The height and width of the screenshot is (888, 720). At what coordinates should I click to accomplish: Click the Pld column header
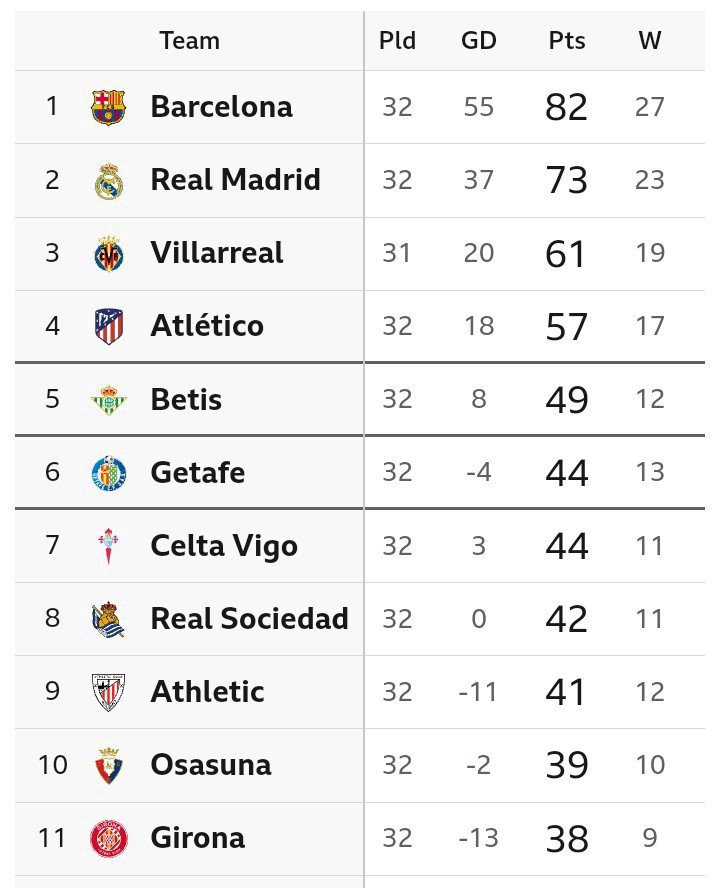click(397, 41)
